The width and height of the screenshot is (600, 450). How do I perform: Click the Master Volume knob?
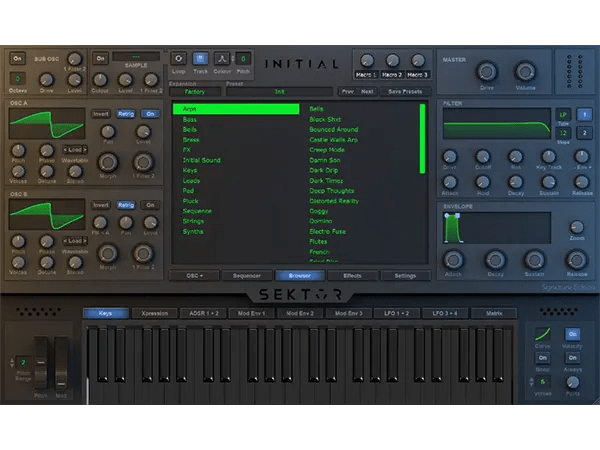pyautogui.click(x=525, y=72)
